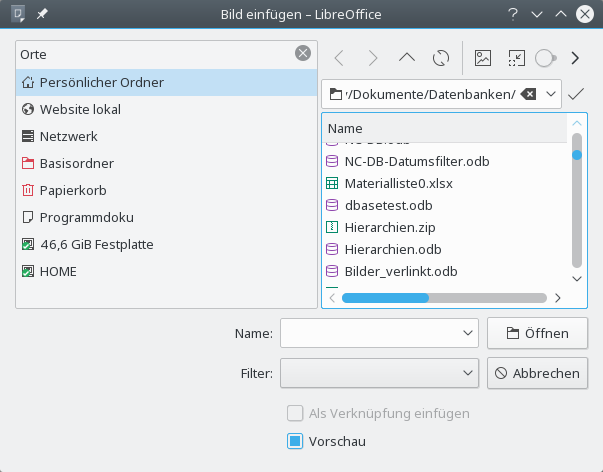Enable the Vorschau checkbox

click(x=295, y=440)
